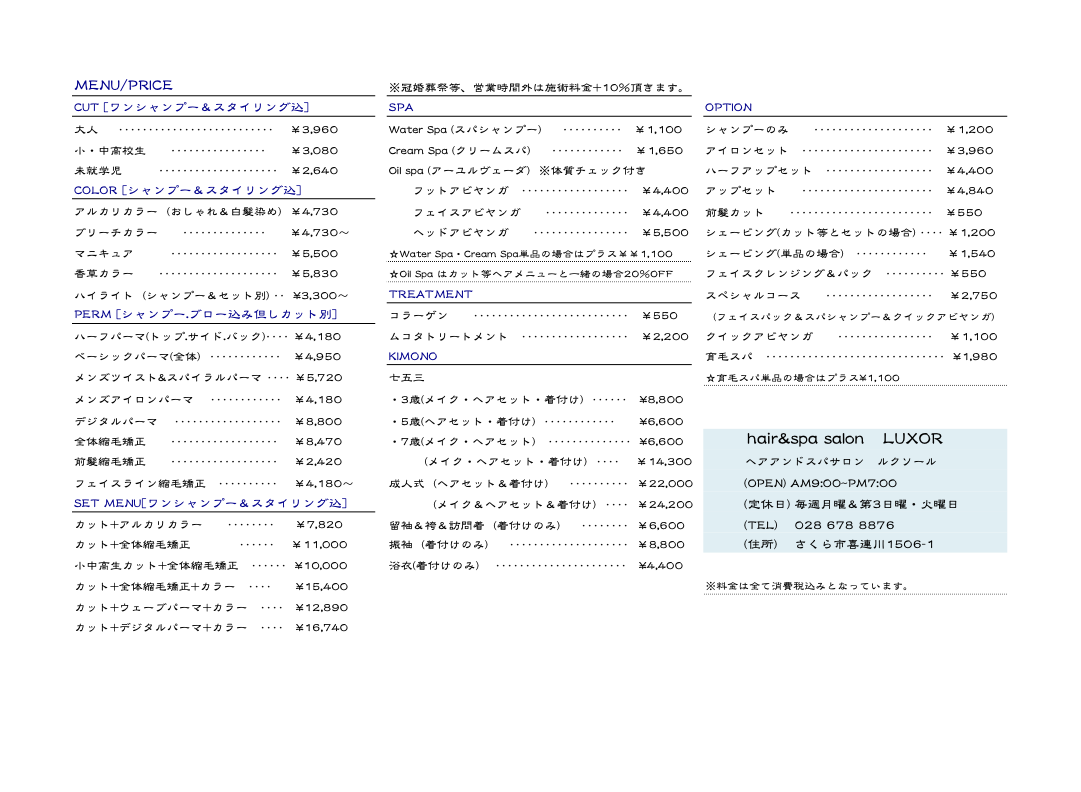Select the KIMONO section header
Image resolution: width=1081 pixels, height=792 pixels.
(x=412, y=357)
